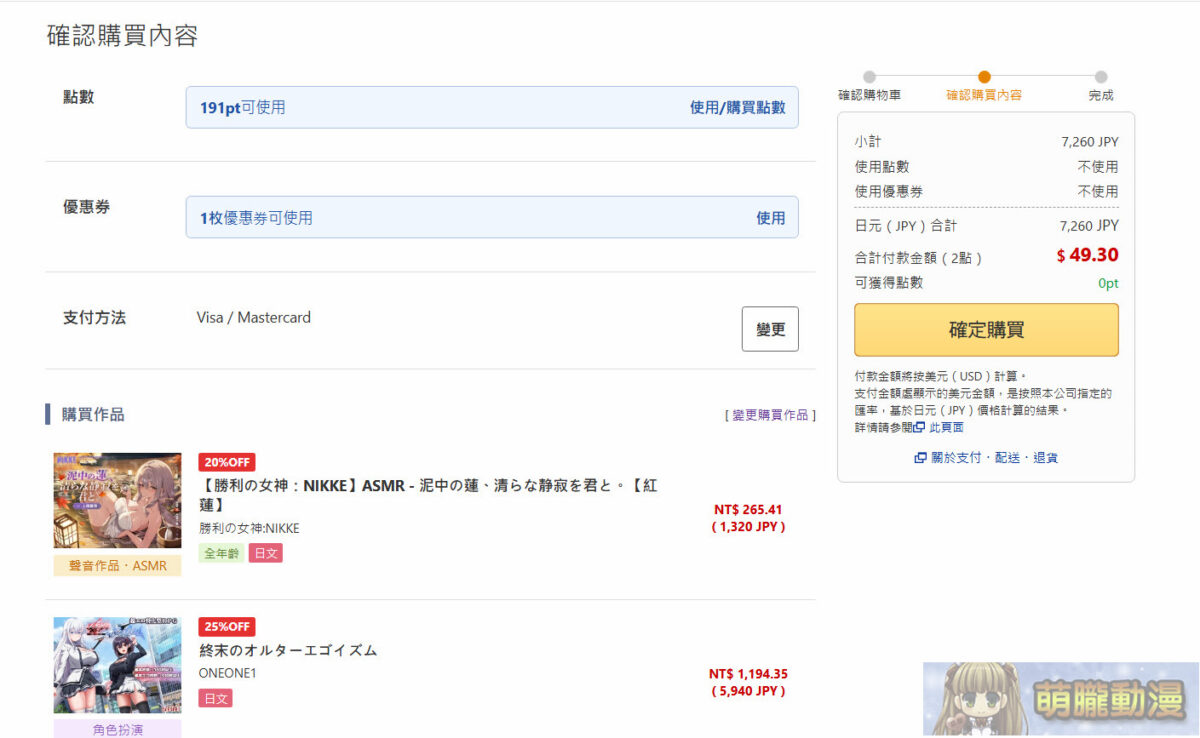
Task: Click the 全年齡 age rating tag
Action: click(x=220, y=553)
